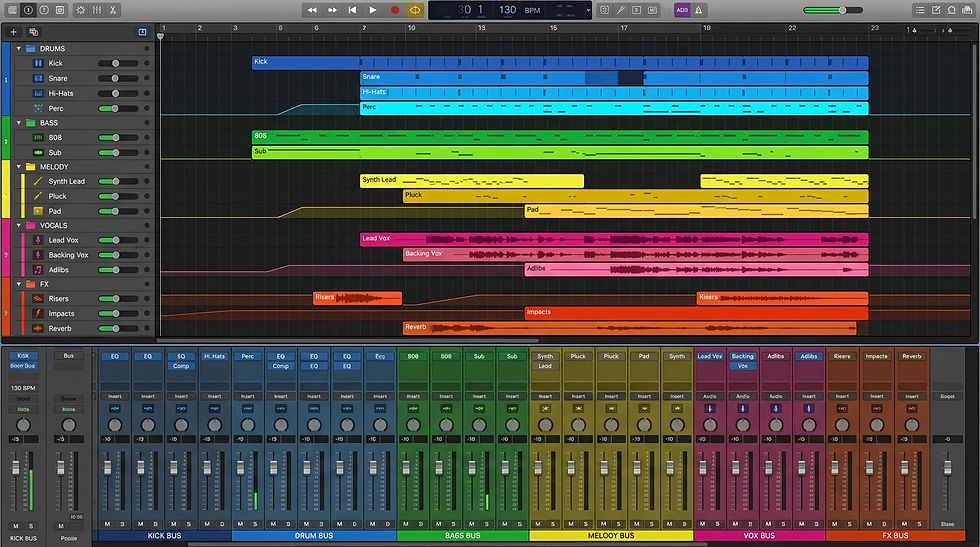Mute the Reverb channel strip in mixer
980x547 pixels.
904,524
